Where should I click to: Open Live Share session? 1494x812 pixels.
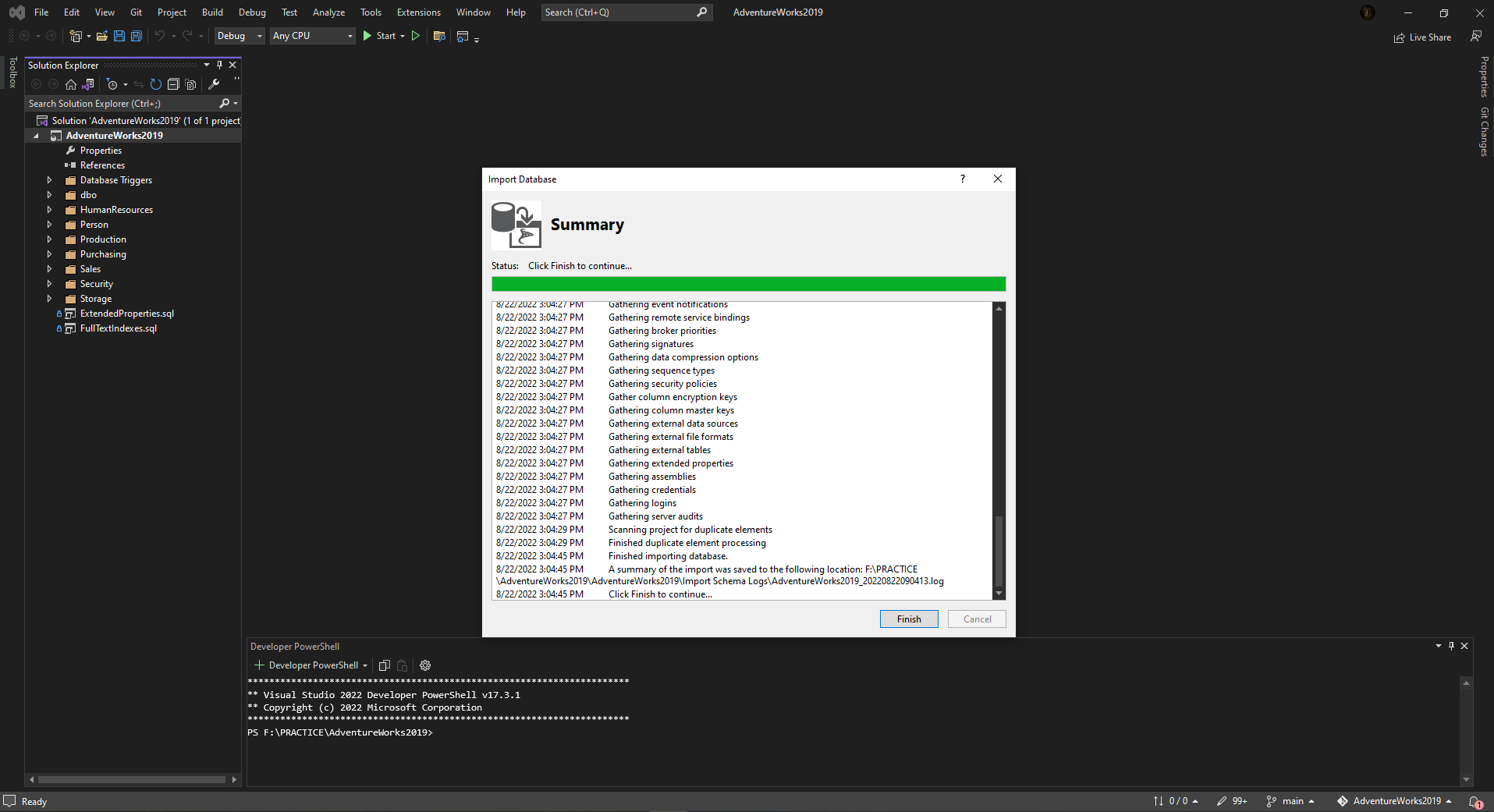(1422, 37)
